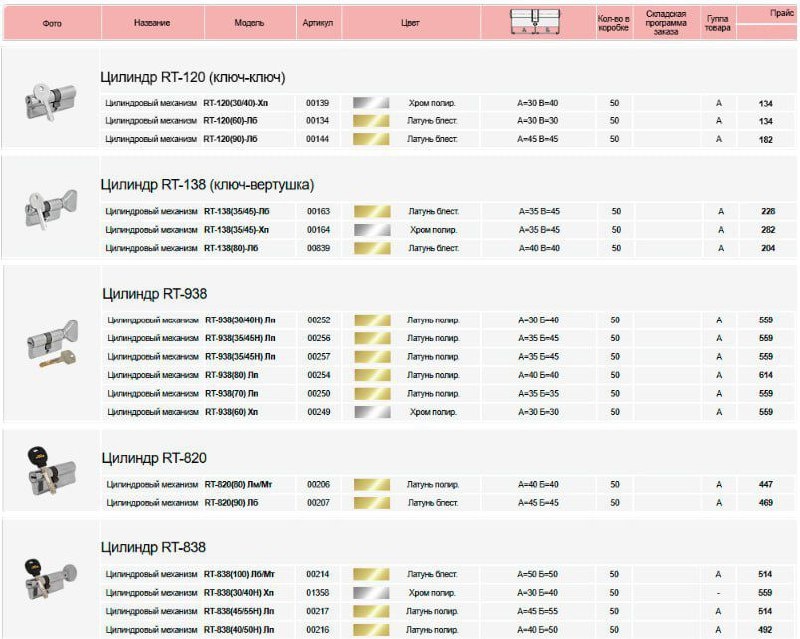Select model RT-838(40/50H) Лп

click(239, 630)
